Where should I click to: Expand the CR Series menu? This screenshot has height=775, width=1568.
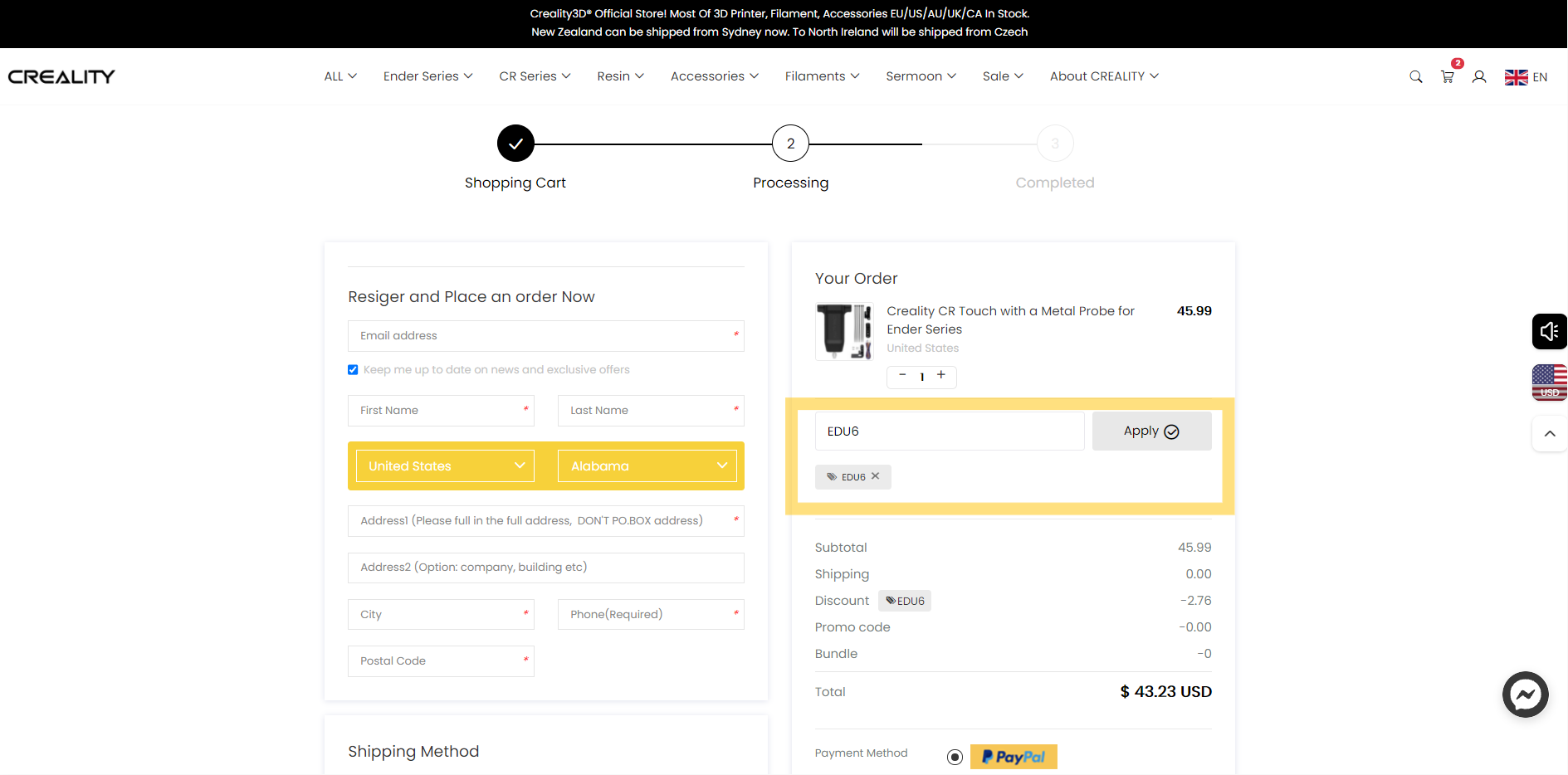535,76
